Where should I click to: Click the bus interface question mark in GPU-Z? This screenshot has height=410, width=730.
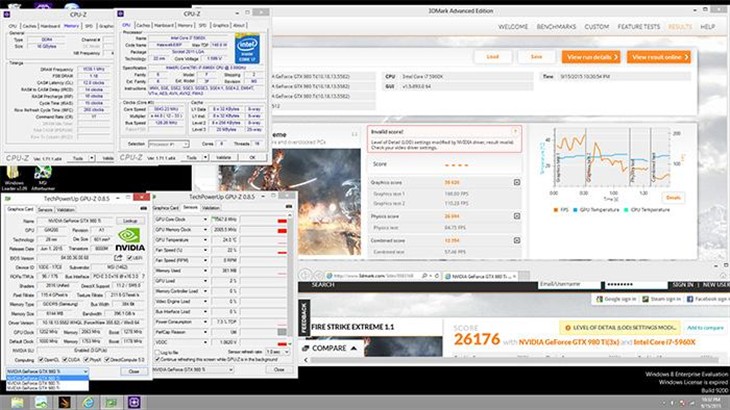click(143, 276)
